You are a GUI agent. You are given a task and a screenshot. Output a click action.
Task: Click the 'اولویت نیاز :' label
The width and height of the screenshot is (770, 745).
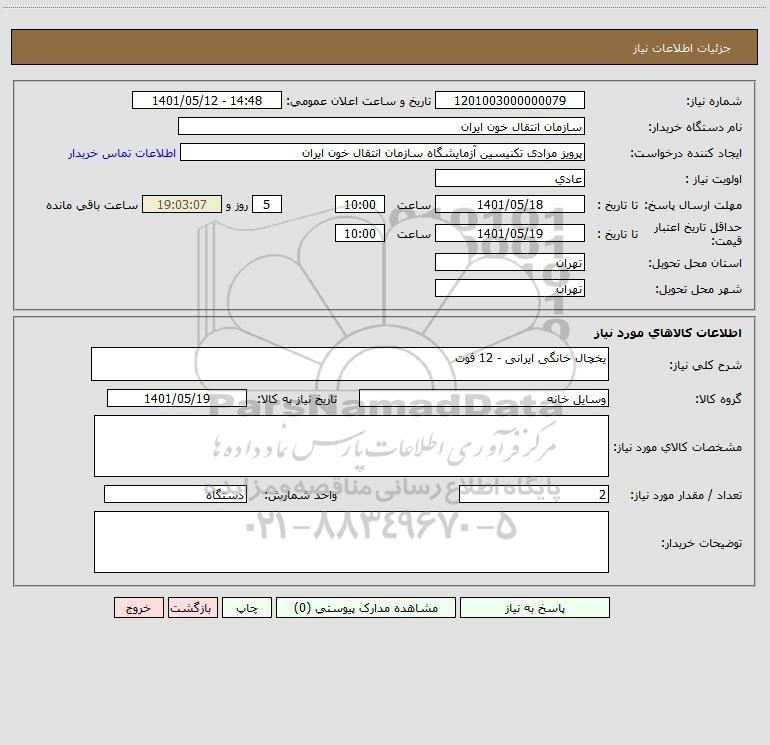tap(714, 180)
